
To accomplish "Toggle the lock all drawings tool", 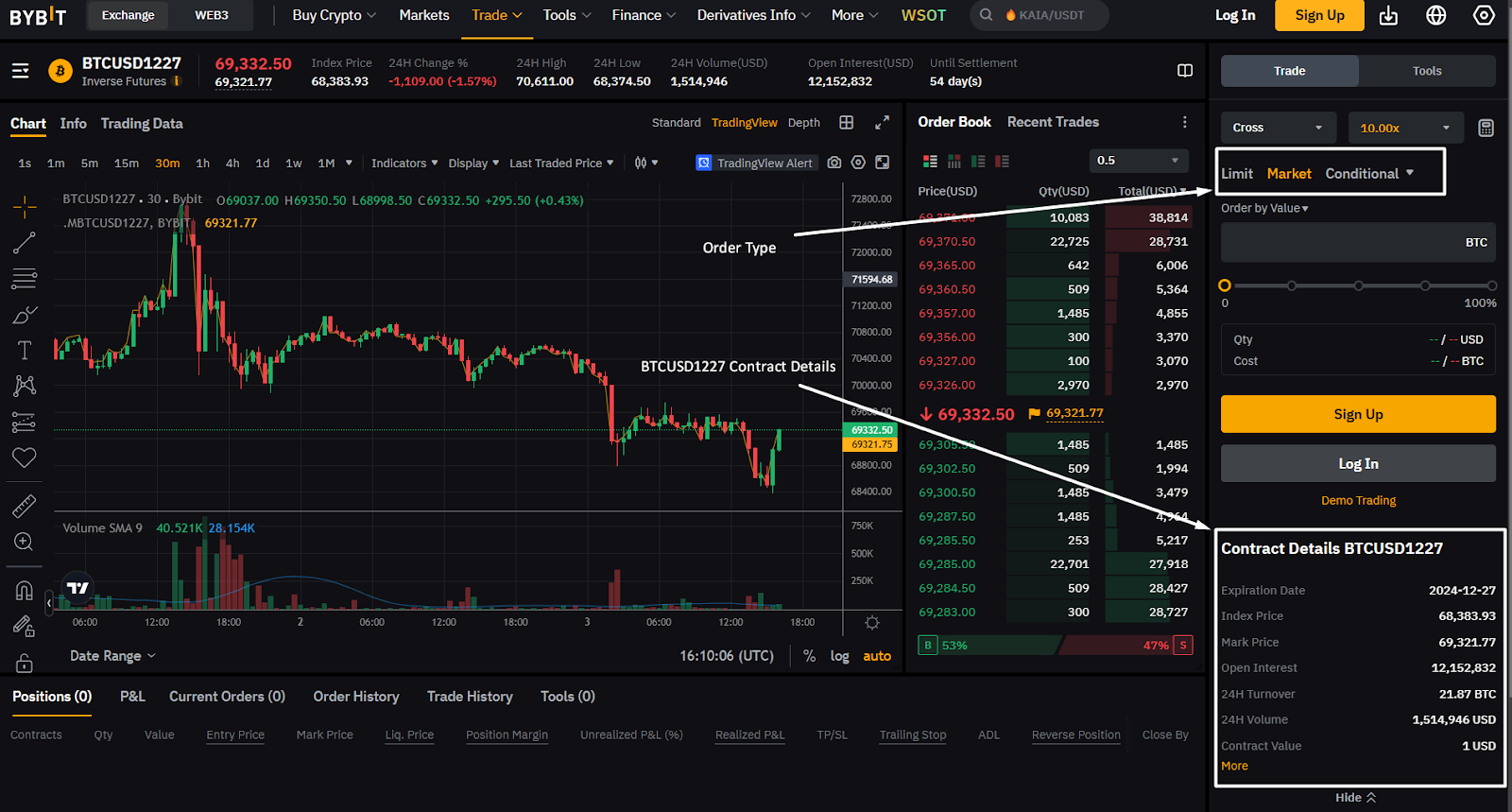I will [x=25, y=663].
